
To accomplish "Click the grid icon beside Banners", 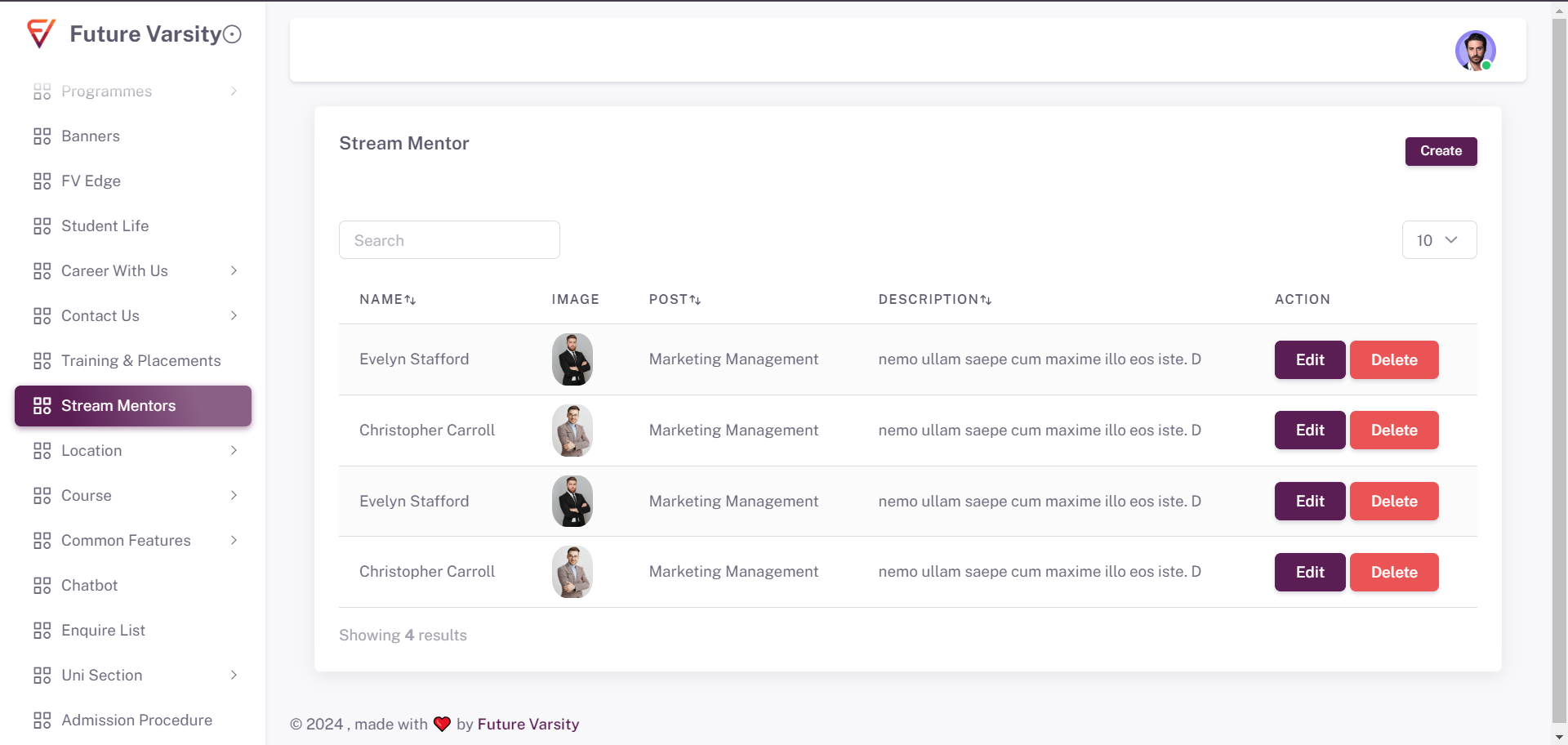I will click(42, 136).
